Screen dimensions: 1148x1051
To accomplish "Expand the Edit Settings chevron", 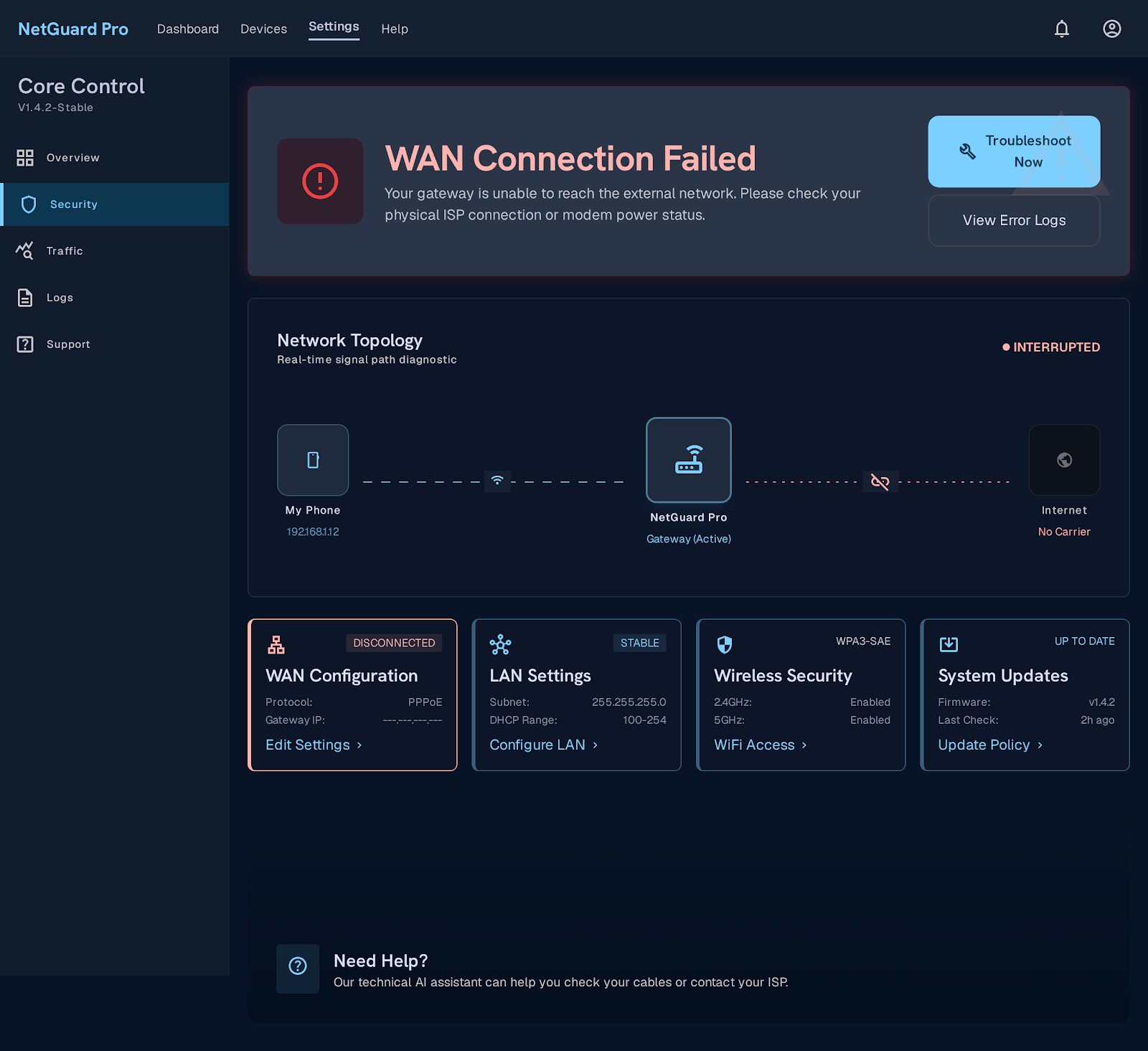I will point(359,745).
